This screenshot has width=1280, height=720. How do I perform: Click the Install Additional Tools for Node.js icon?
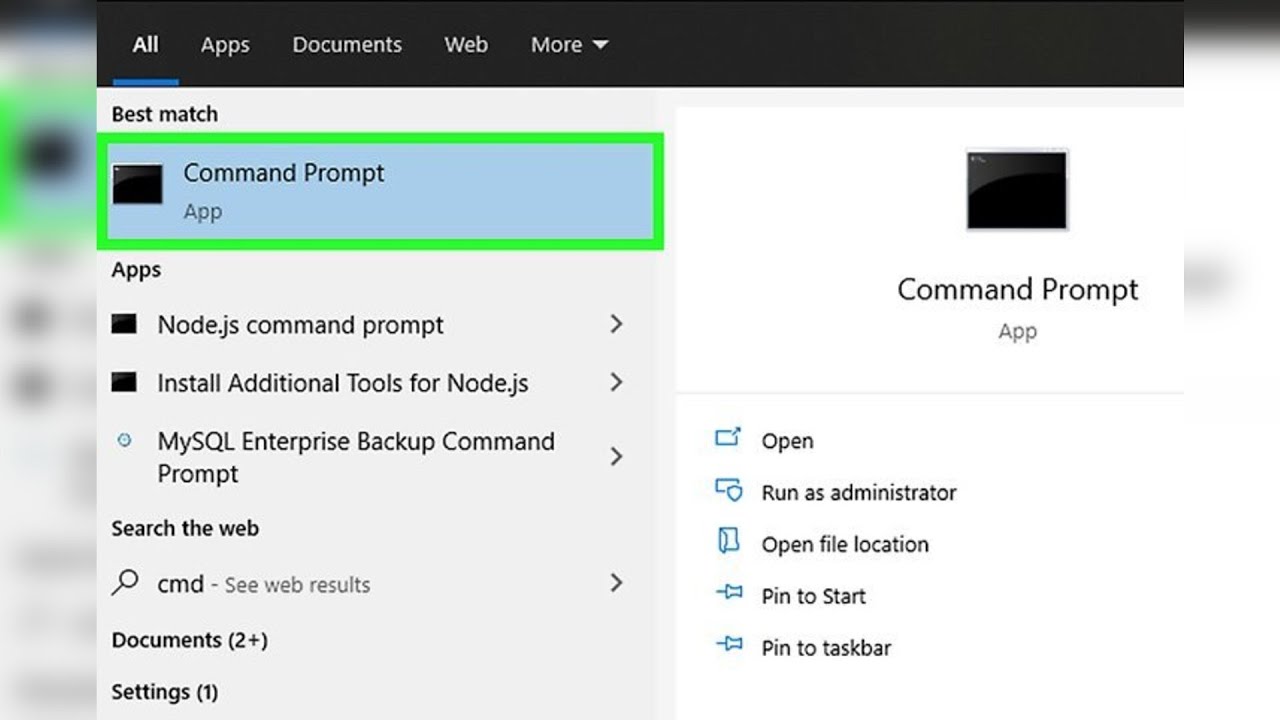[124, 382]
